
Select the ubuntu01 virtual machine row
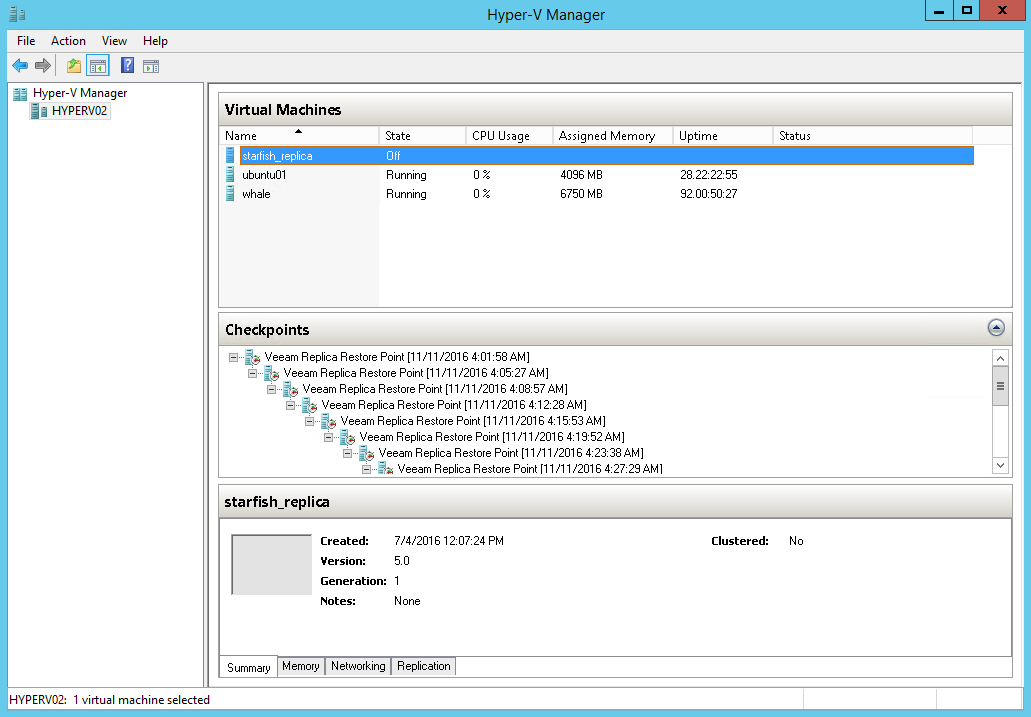598,174
